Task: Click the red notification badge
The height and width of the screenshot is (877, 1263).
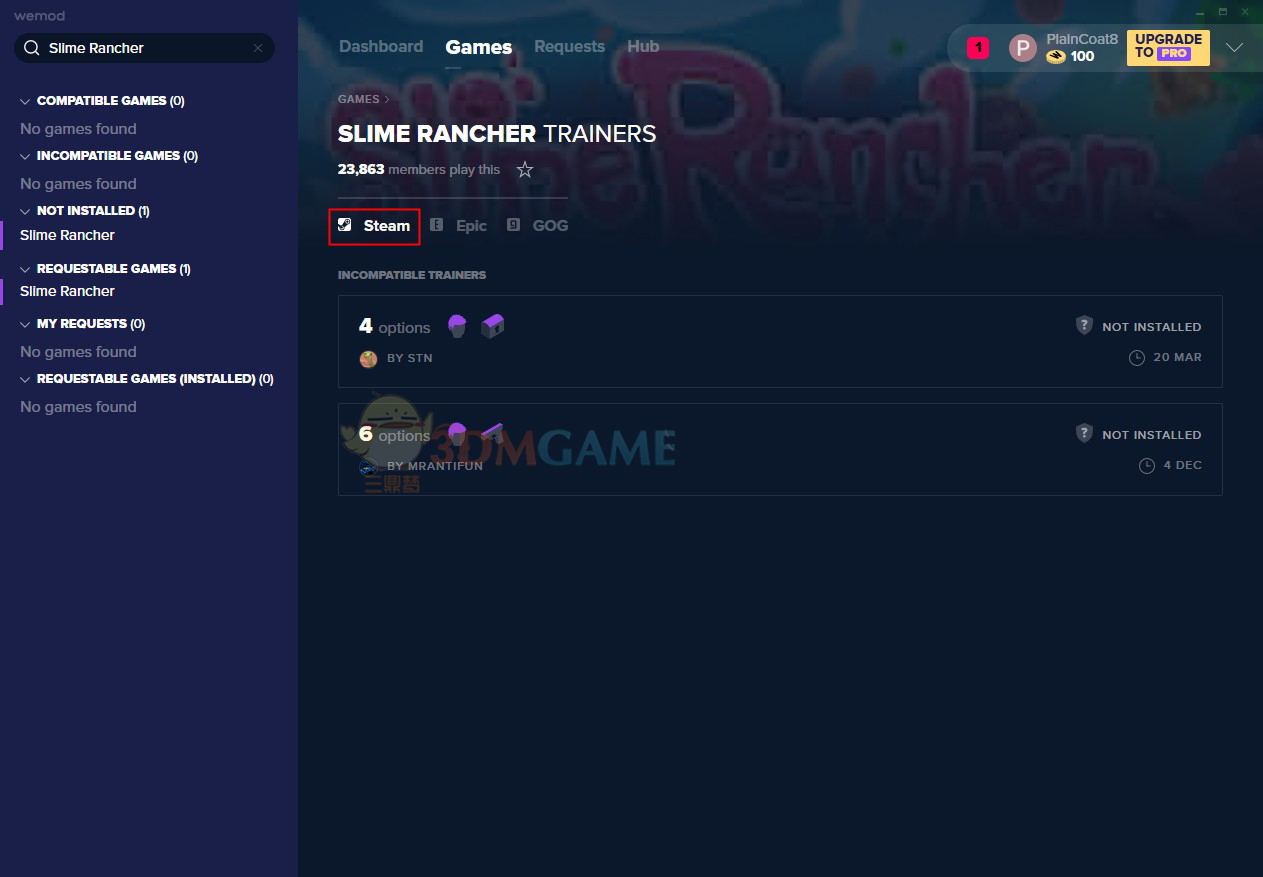Action: [x=977, y=47]
